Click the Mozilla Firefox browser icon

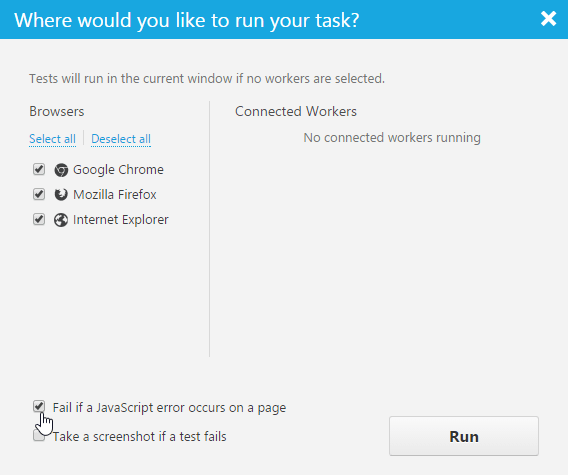click(61, 195)
